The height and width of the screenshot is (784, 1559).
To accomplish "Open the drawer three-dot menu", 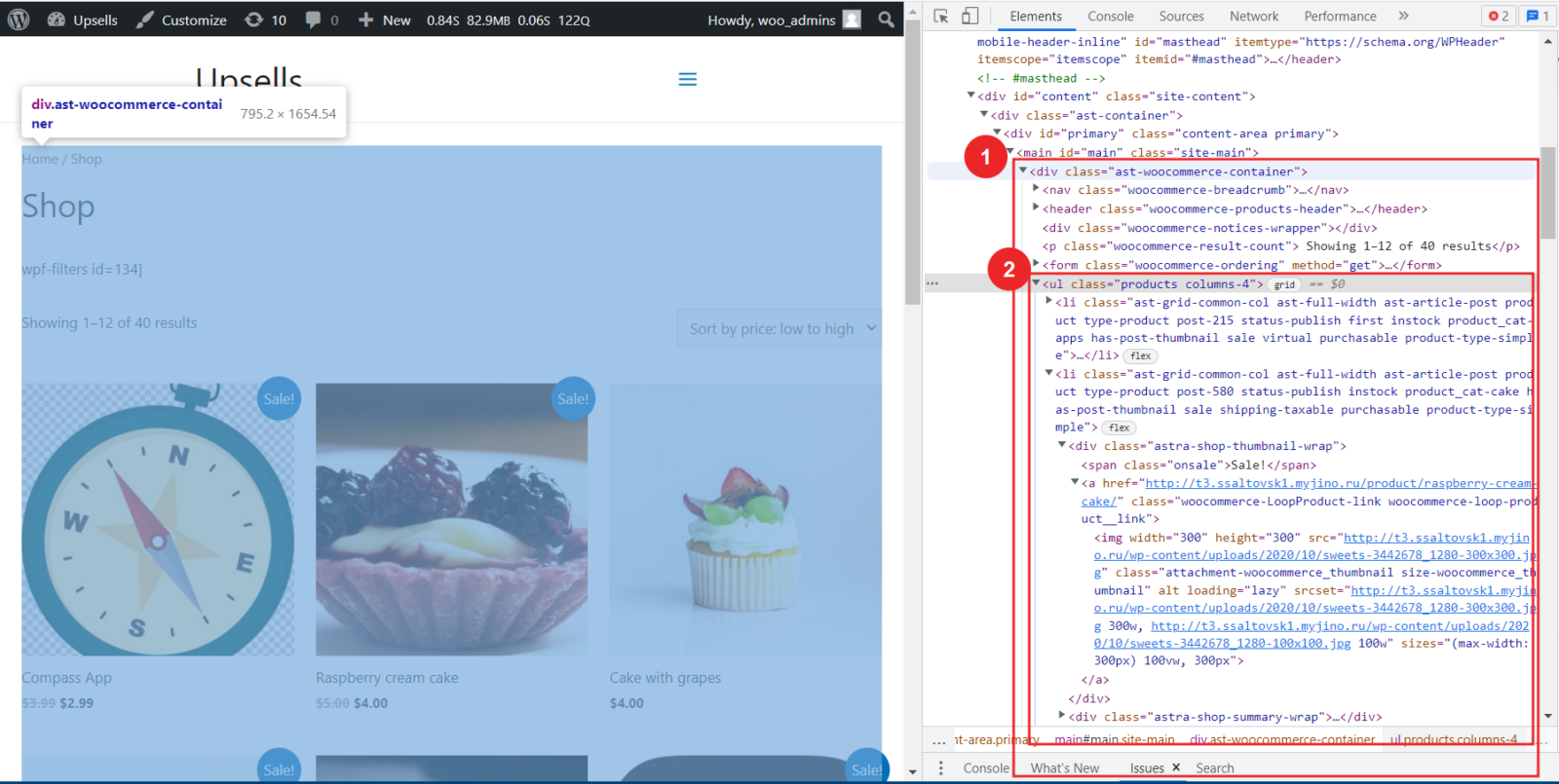I will pyautogui.click(x=940, y=767).
